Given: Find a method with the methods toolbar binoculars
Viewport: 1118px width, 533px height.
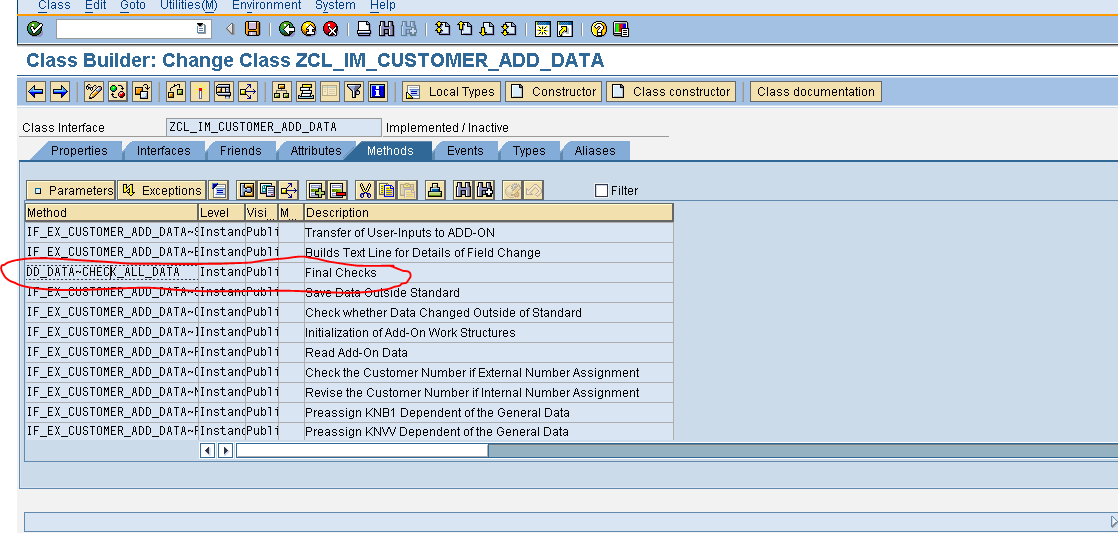Looking at the screenshot, I should 463,190.
